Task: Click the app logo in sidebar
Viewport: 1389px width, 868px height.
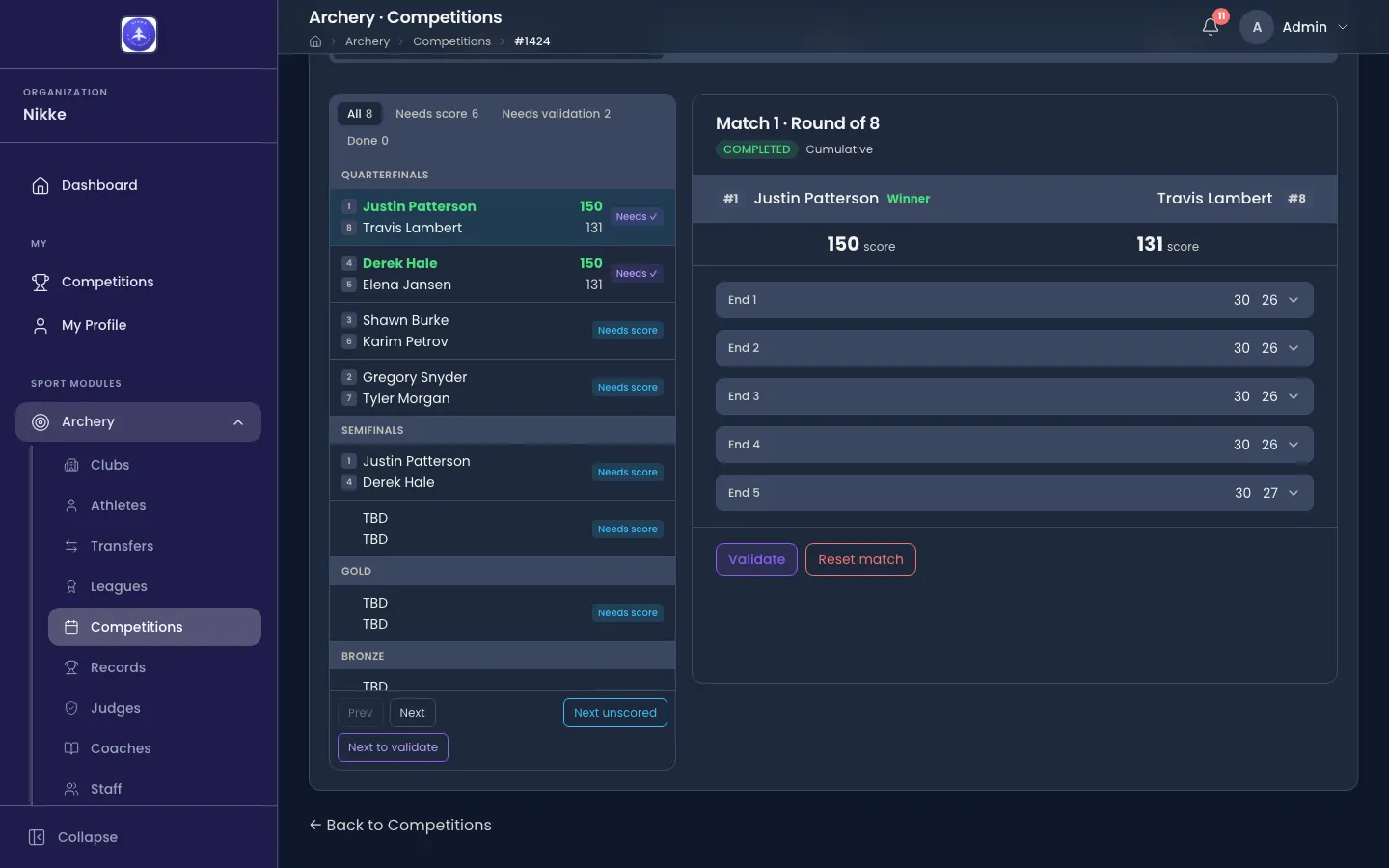Action: click(139, 35)
